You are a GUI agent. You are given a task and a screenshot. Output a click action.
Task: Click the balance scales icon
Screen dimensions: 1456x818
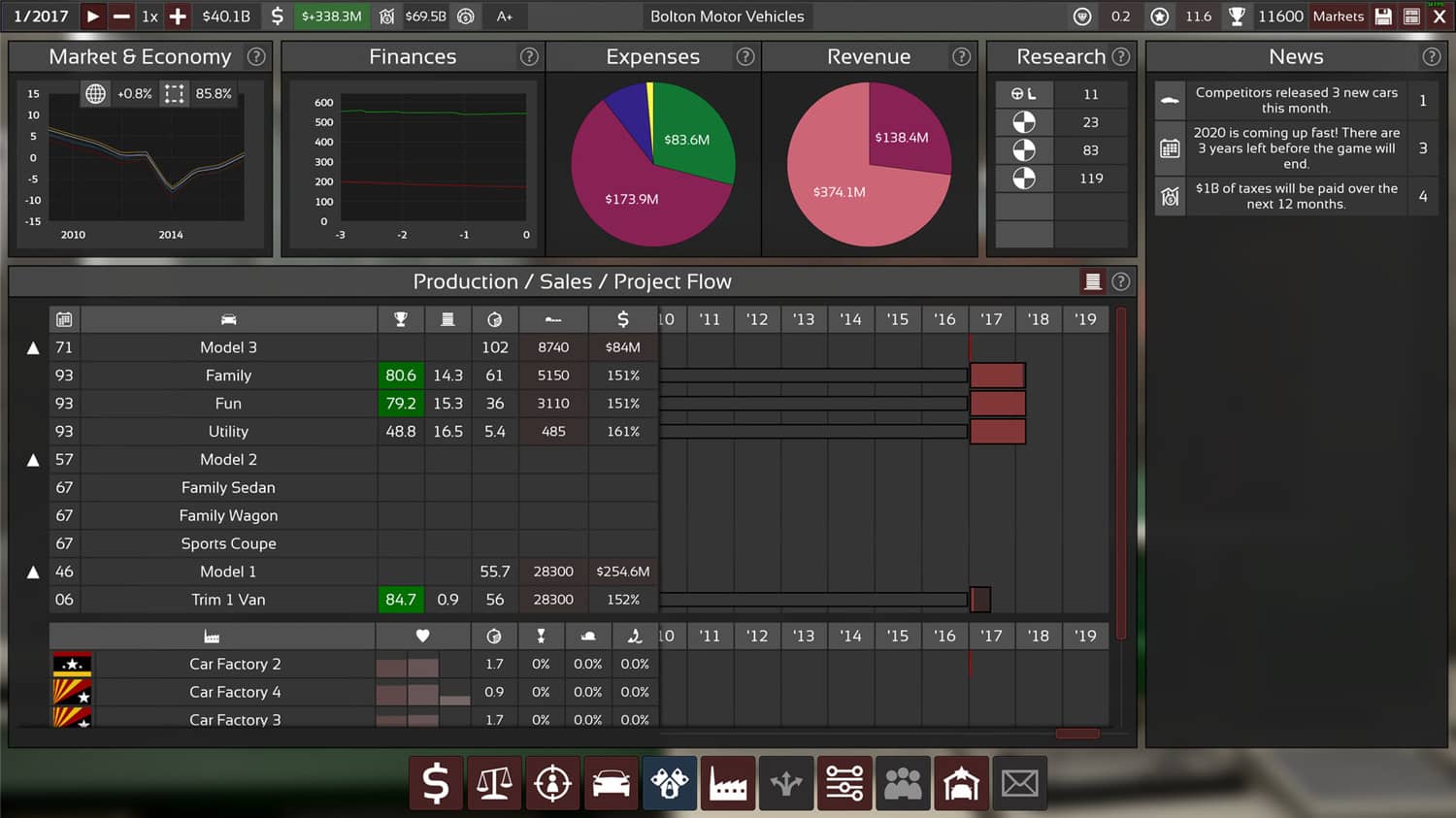point(494,783)
